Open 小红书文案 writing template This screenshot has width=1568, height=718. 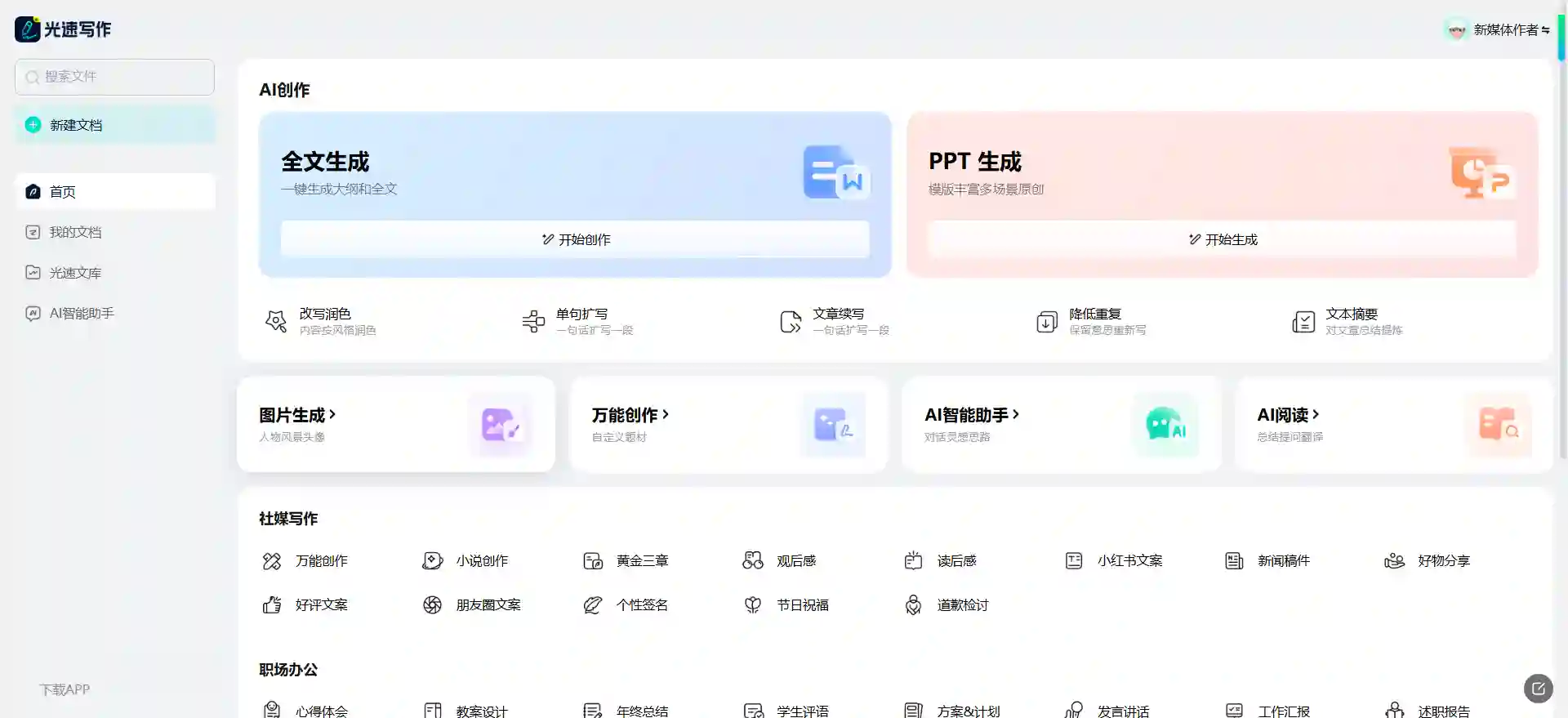pyautogui.click(x=1113, y=560)
